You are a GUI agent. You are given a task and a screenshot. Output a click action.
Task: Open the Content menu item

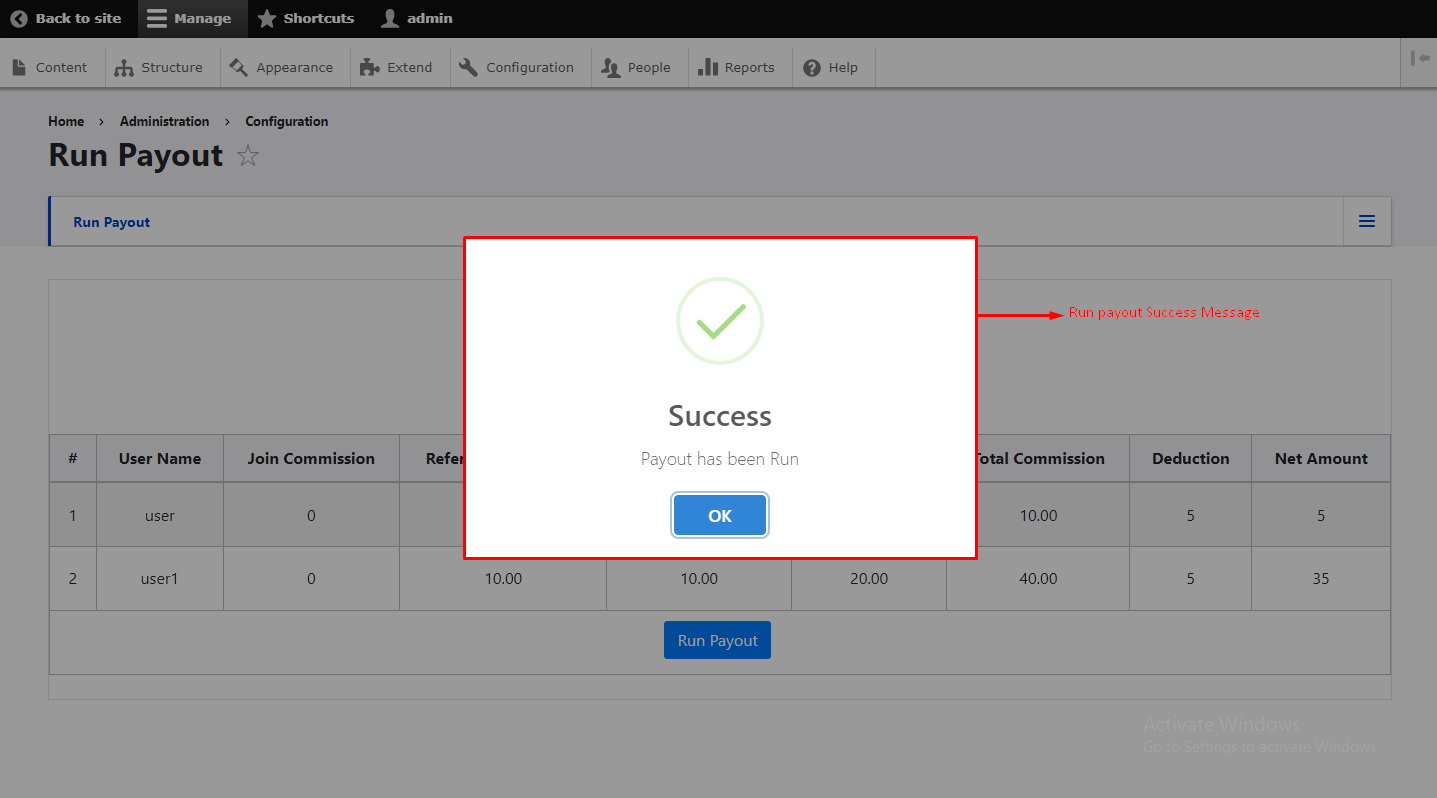tap(50, 67)
